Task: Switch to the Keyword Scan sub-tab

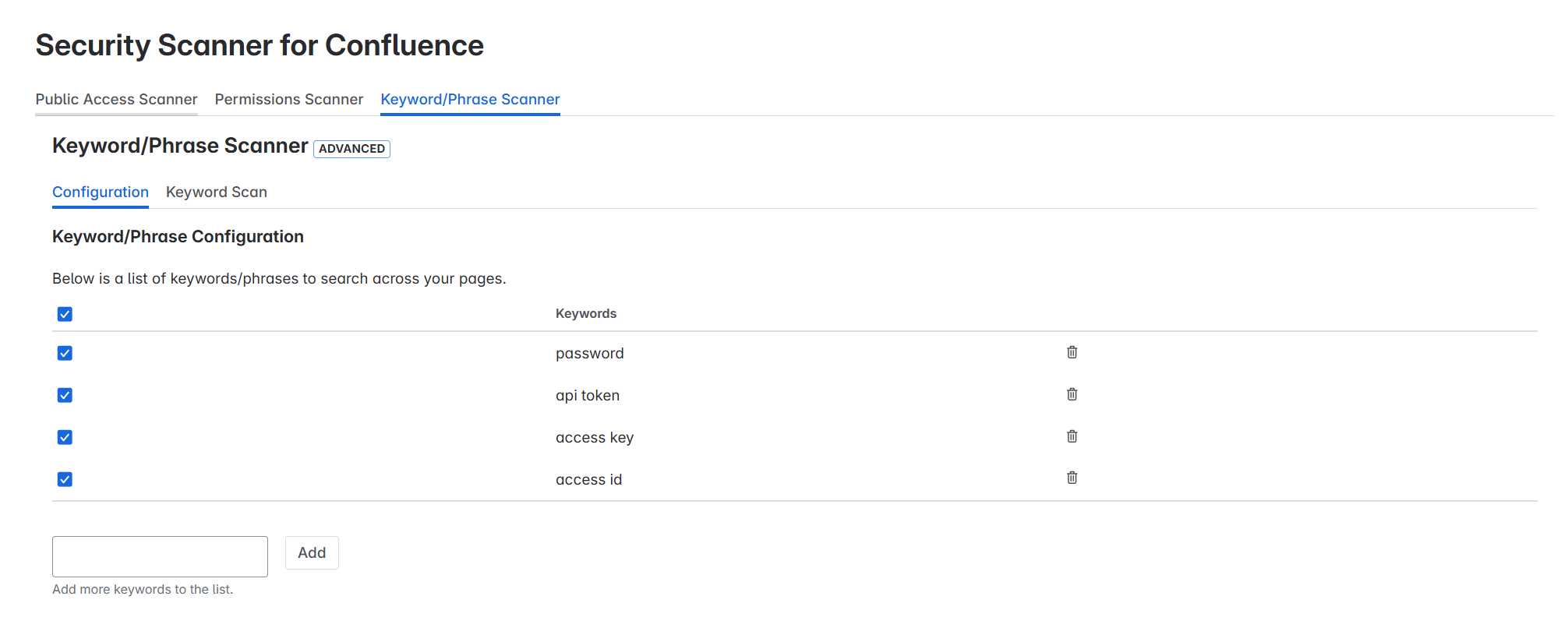Action: tap(217, 192)
